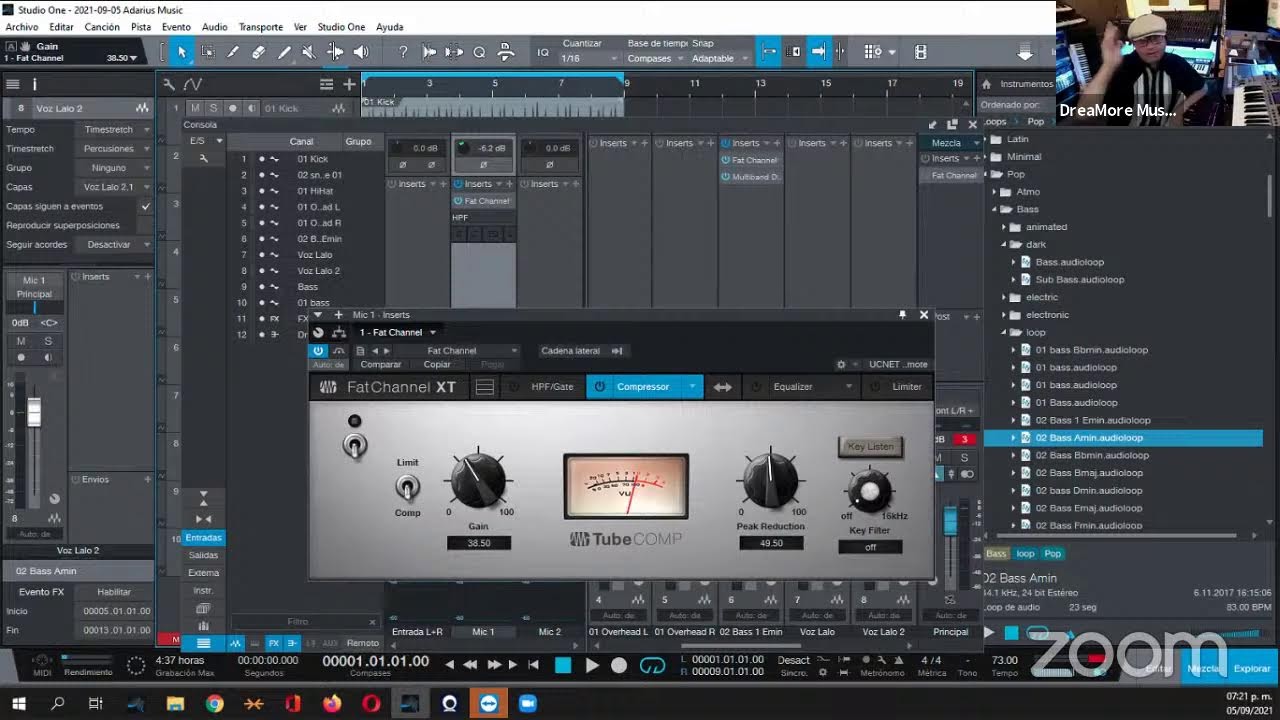This screenshot has height=720, width=1280.
Task: Adjust the Peak Reduction knob
Action: coord(770,480)
